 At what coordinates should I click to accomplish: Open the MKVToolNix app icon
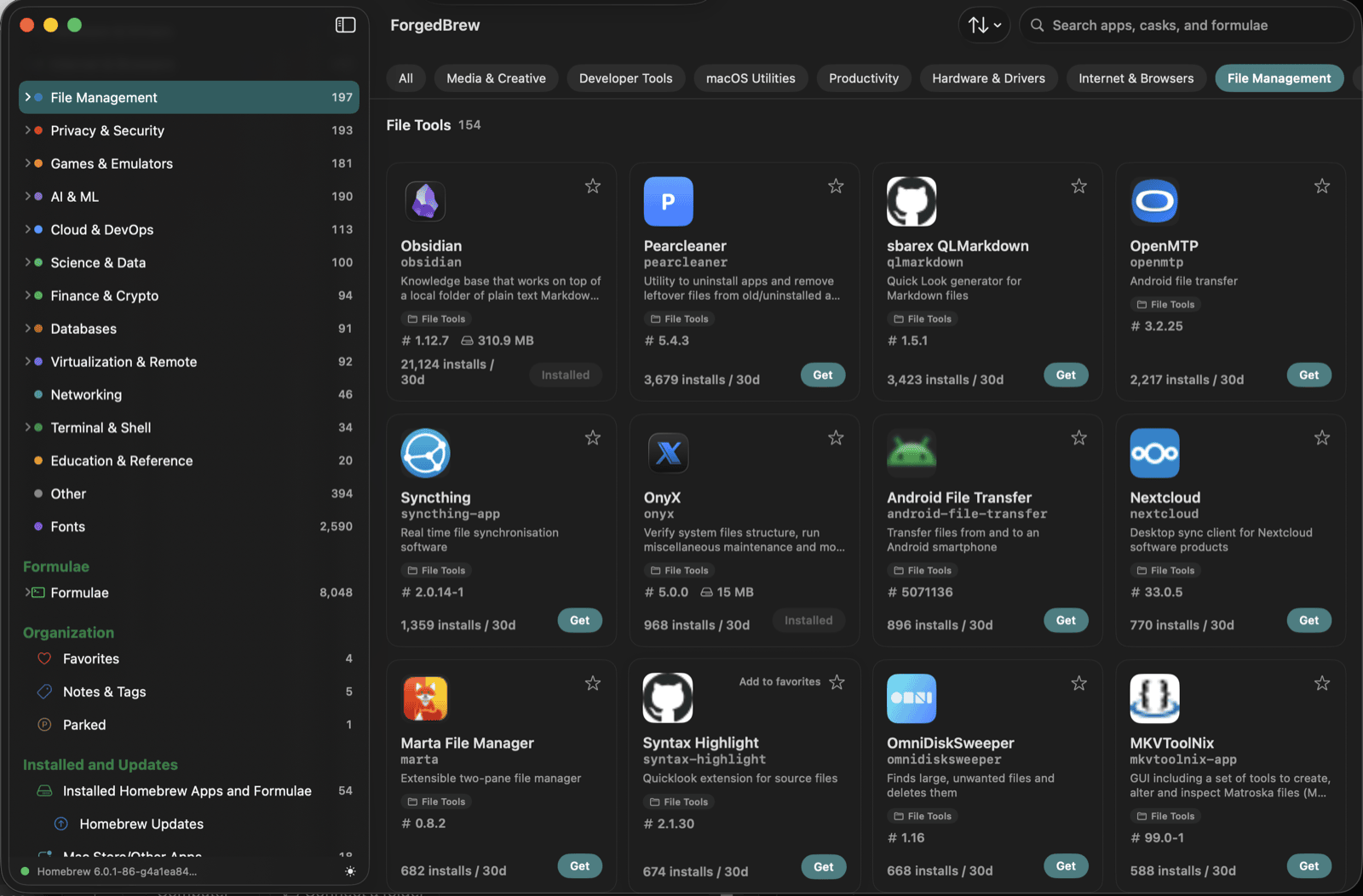1154,698
